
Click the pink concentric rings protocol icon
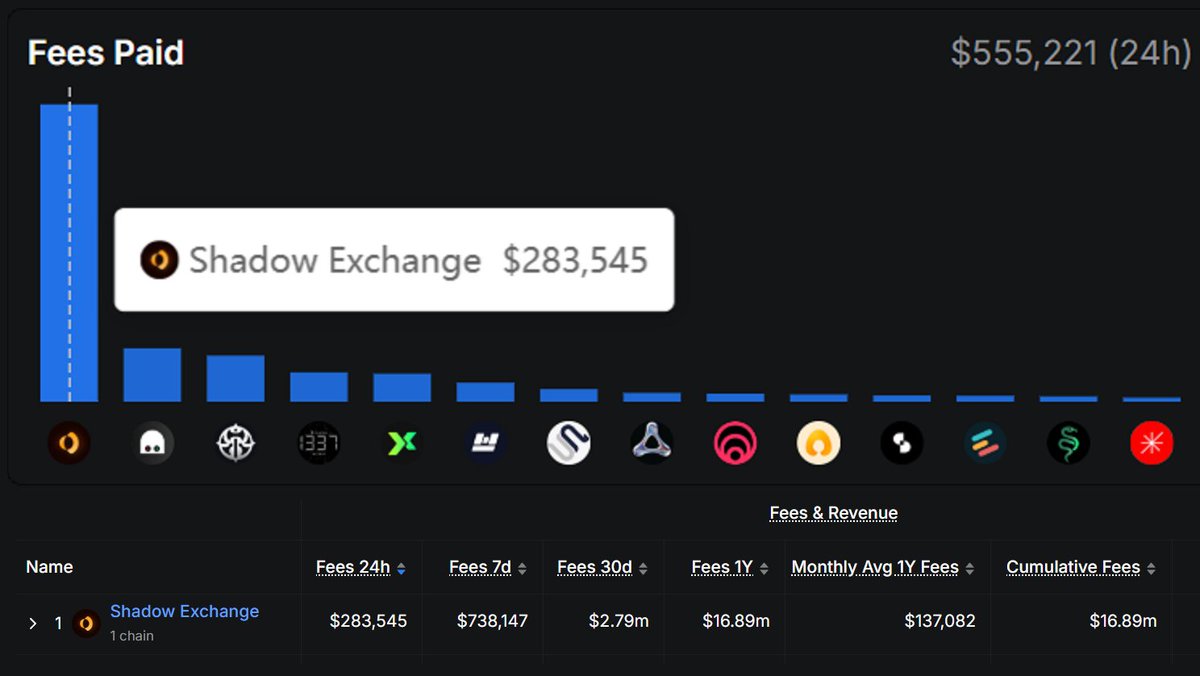[x=735, y=442]
